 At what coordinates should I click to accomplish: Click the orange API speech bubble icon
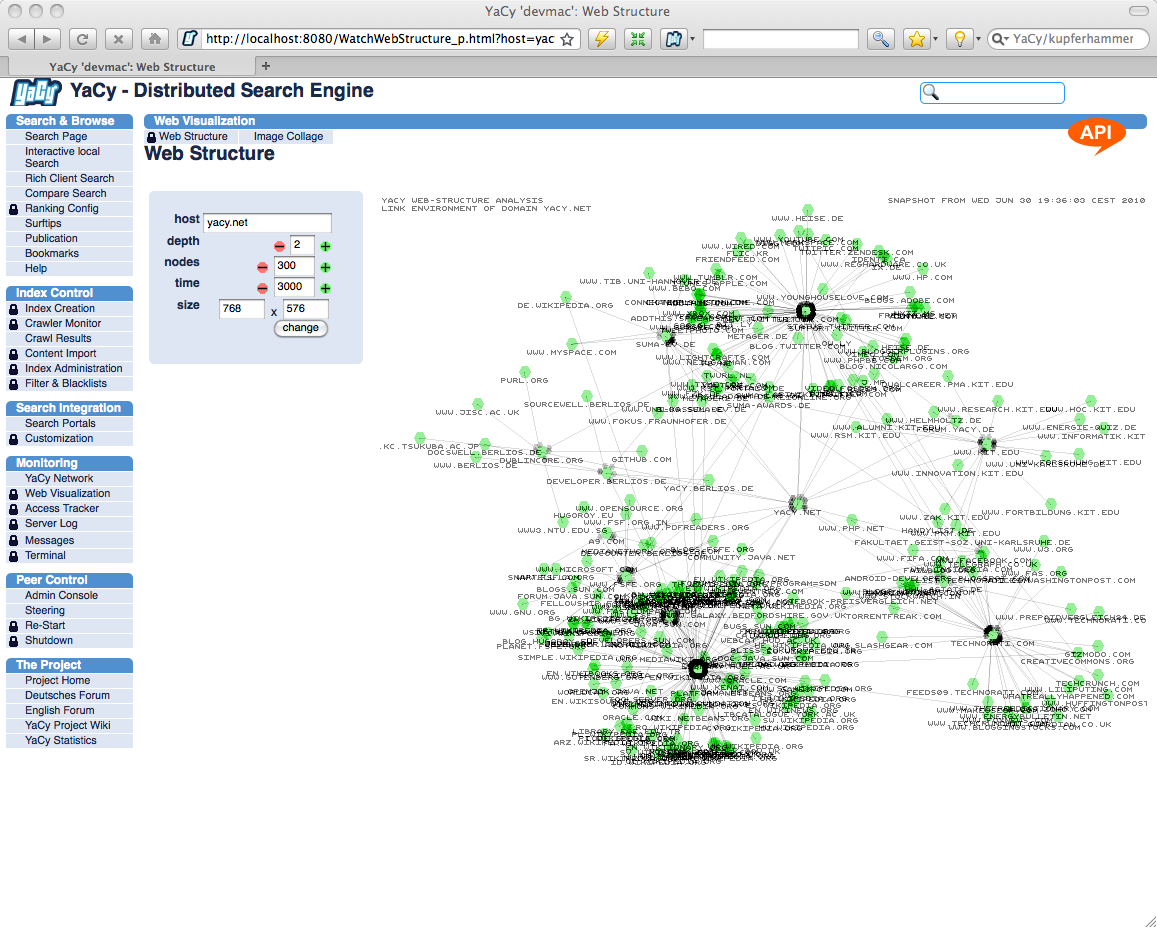point(1096,135)
